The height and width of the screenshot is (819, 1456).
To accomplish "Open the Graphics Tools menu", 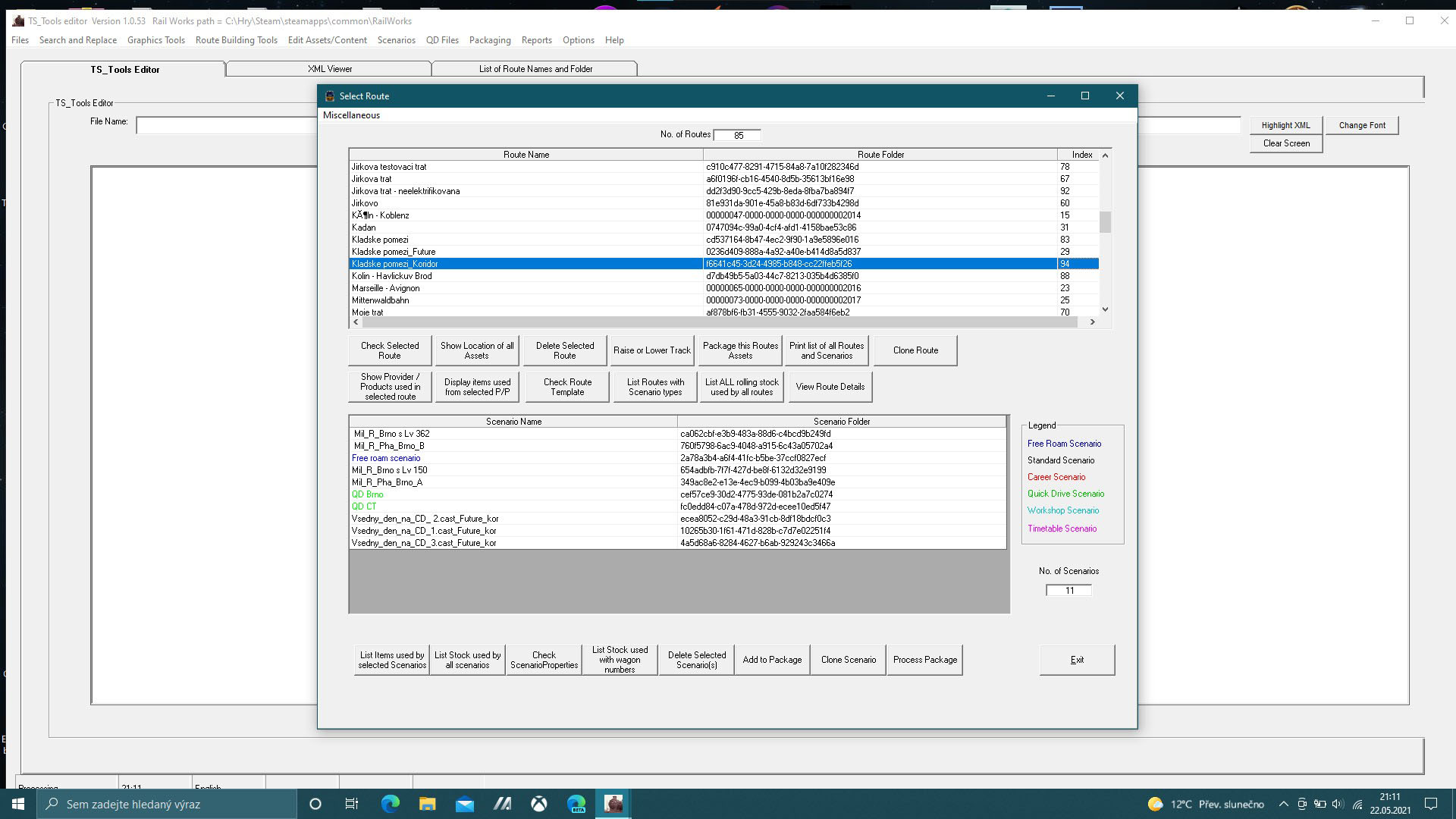I will (x=156, y=40).
